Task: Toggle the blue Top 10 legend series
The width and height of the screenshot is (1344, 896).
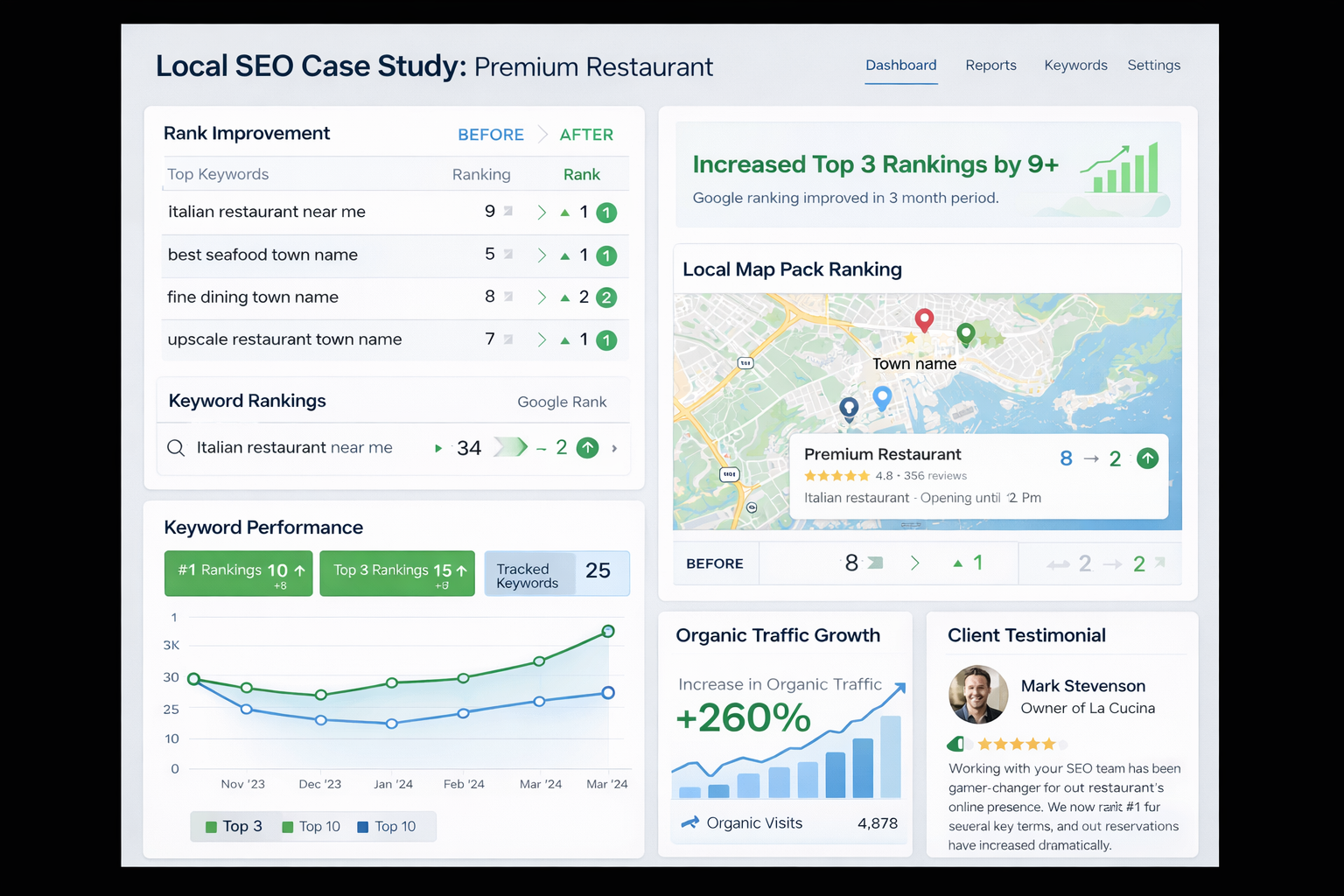Action: [387, 826]
